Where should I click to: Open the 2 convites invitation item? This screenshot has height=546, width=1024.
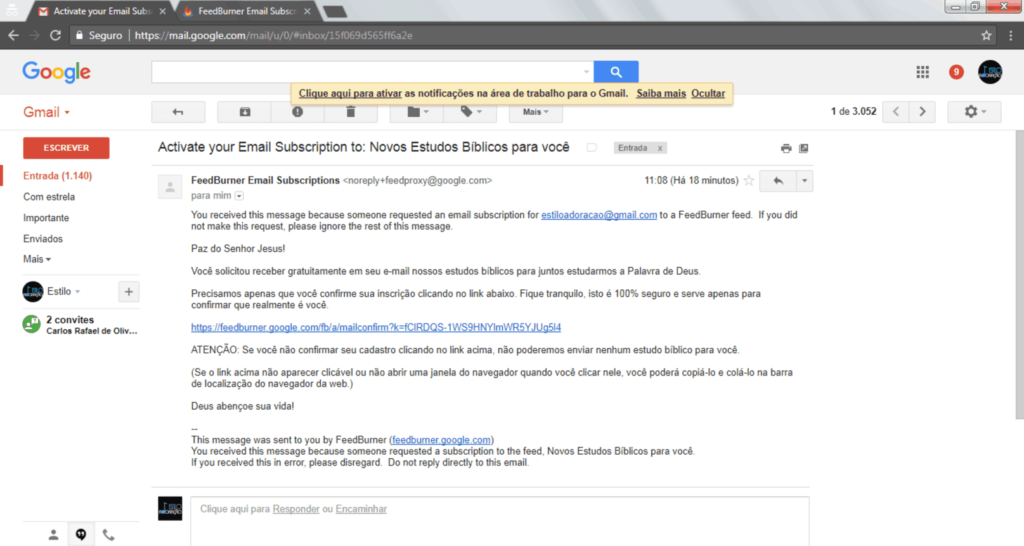(x=80, y=325)
